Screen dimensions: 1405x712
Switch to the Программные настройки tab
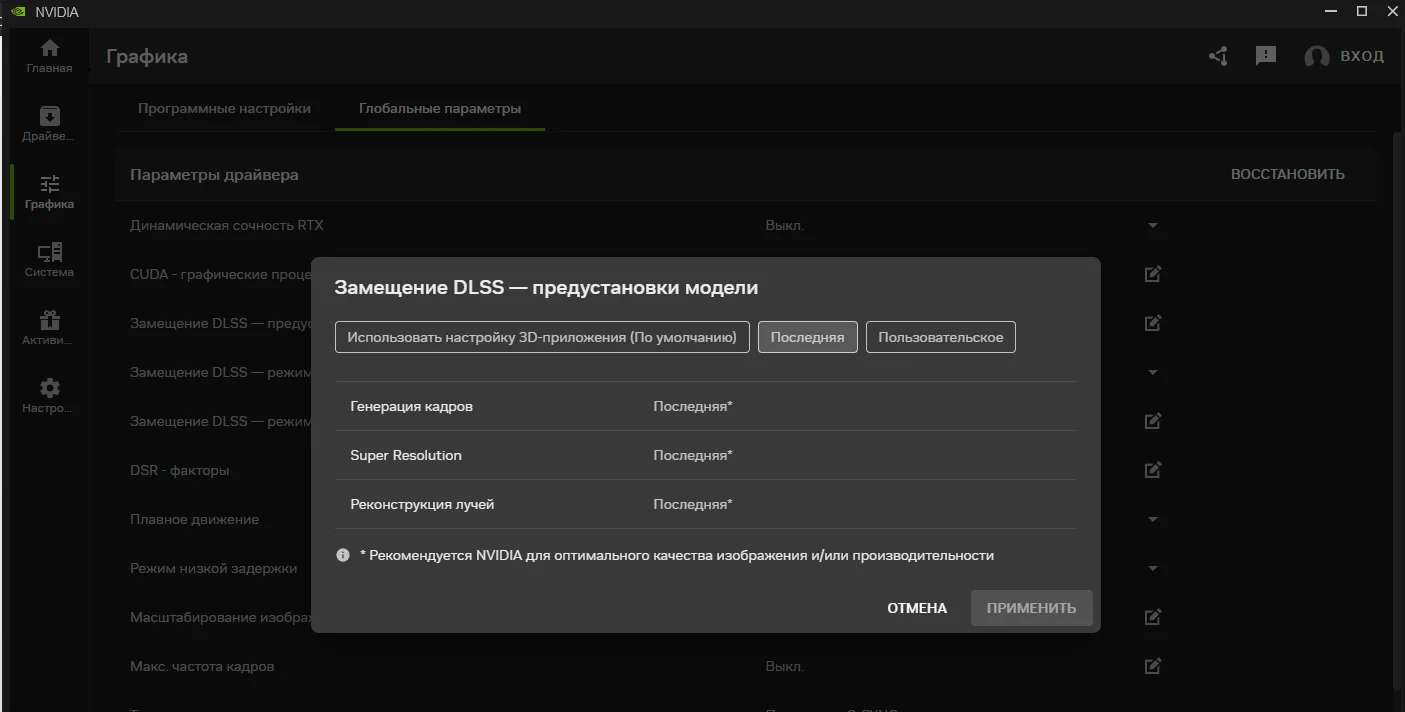(x=224, y=108)
